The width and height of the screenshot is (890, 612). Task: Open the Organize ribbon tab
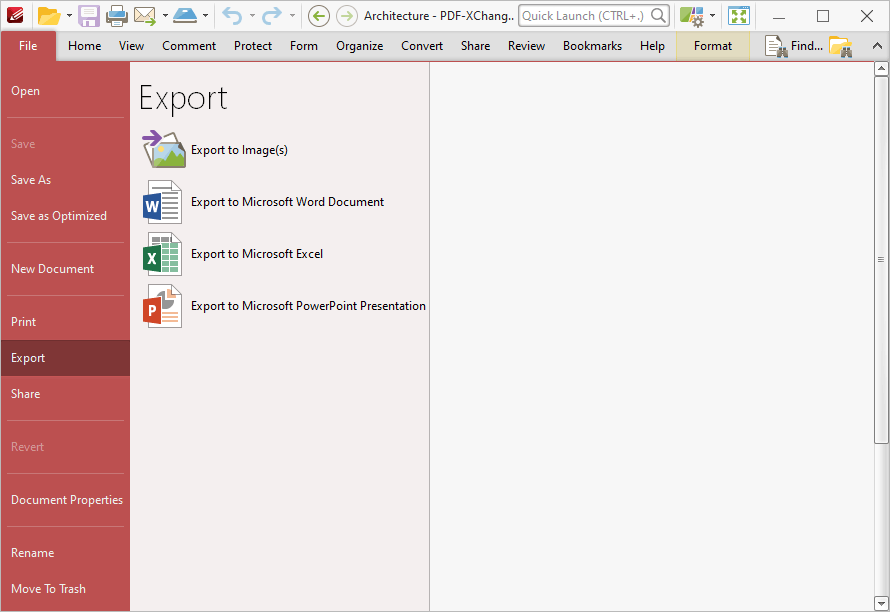click(359, 45)
